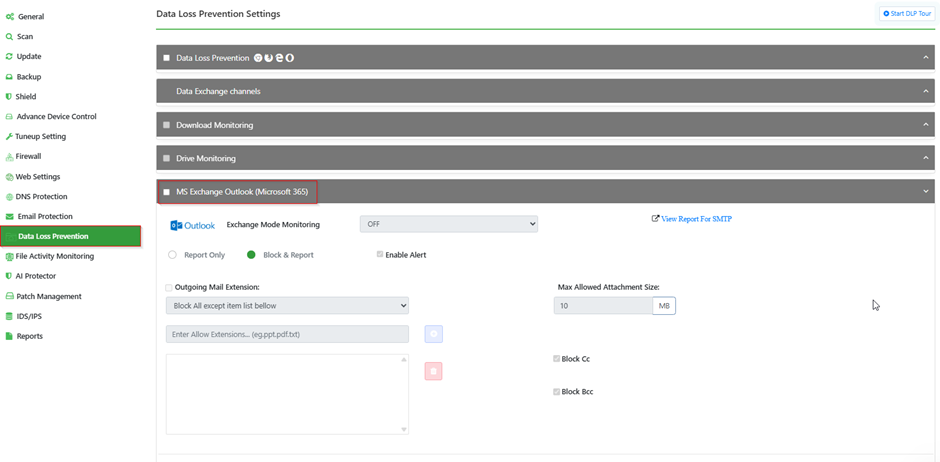Viewport: 940px width, 462px height.
Task: Click the Firefox browser icon in DLP header
Action: point(269,58)
